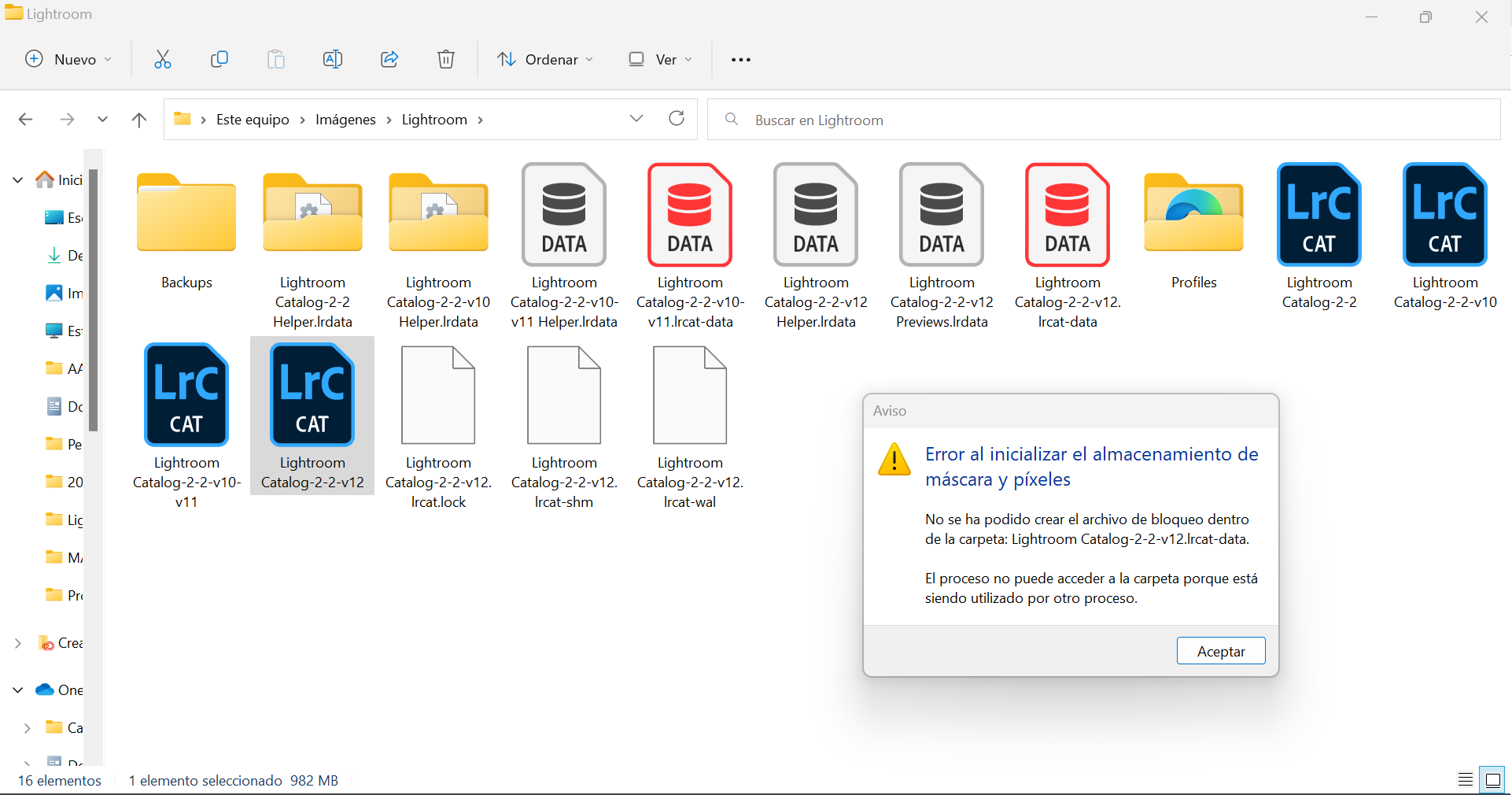Click the Cut scissors icon in the toolbar
The width and height of the screenshot is (1512, 795).
(163, 59)
